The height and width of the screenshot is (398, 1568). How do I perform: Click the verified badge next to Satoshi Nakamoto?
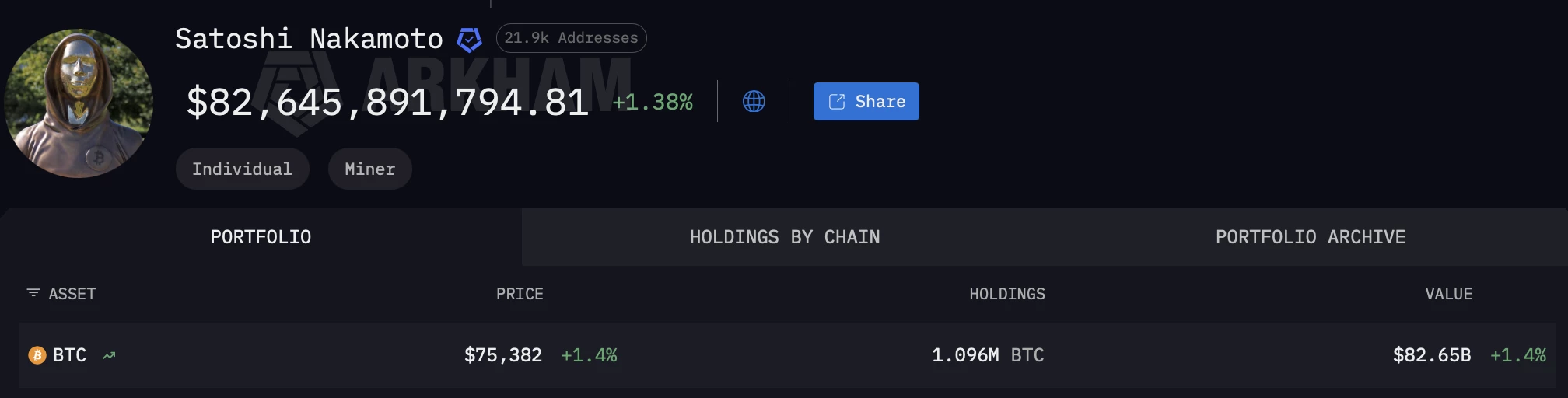coord(469,39)
